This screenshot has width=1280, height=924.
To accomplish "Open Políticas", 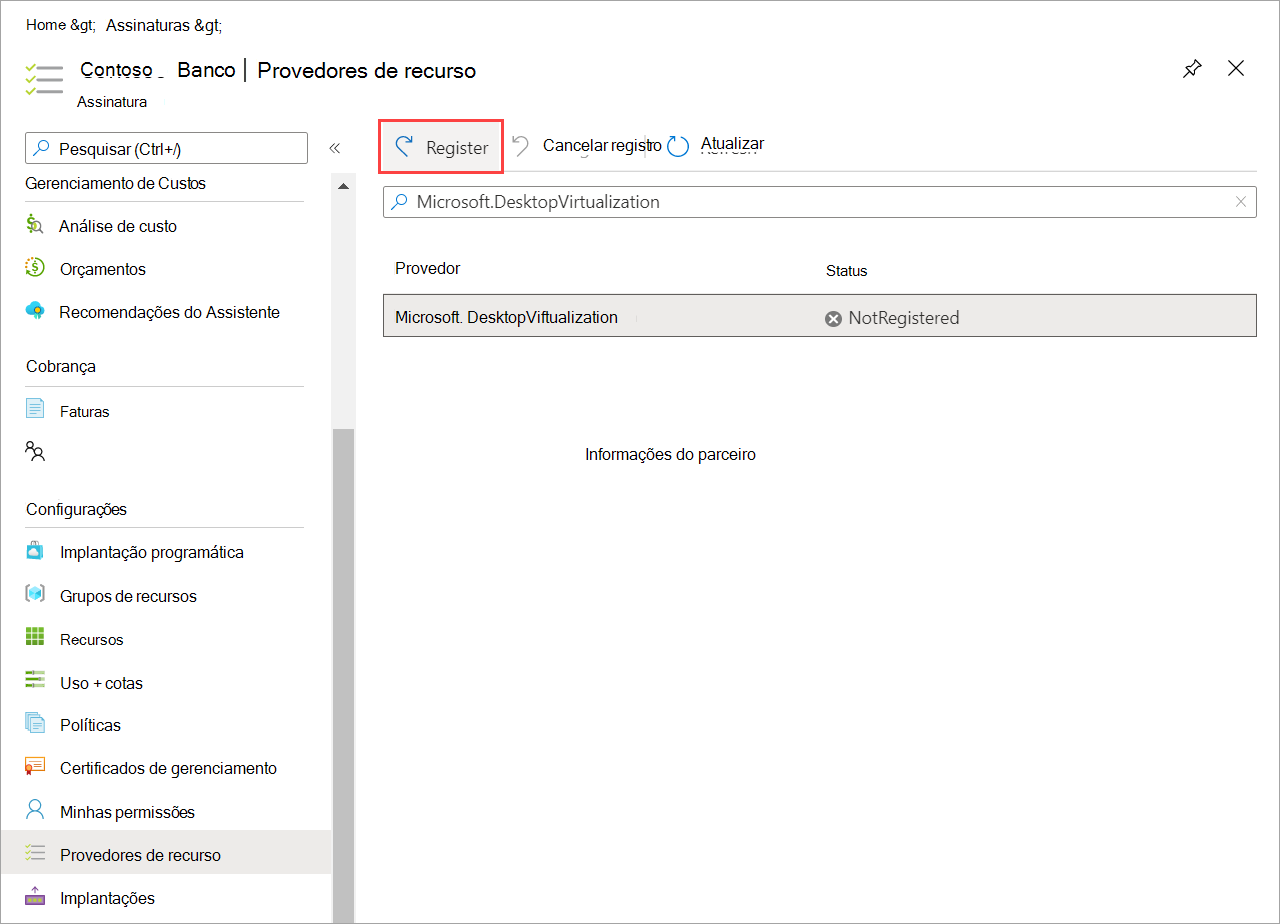I will pos(90,725).
